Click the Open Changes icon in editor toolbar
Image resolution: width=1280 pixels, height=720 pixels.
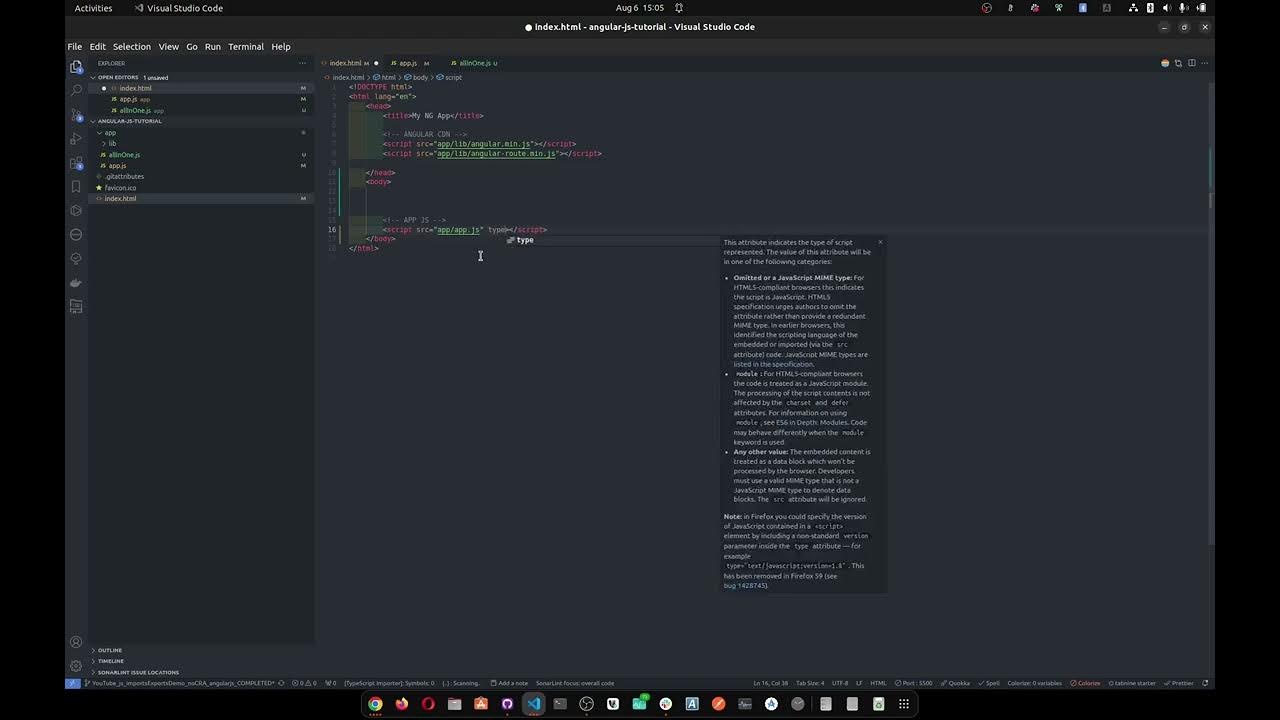click(x=1178, y=63)
